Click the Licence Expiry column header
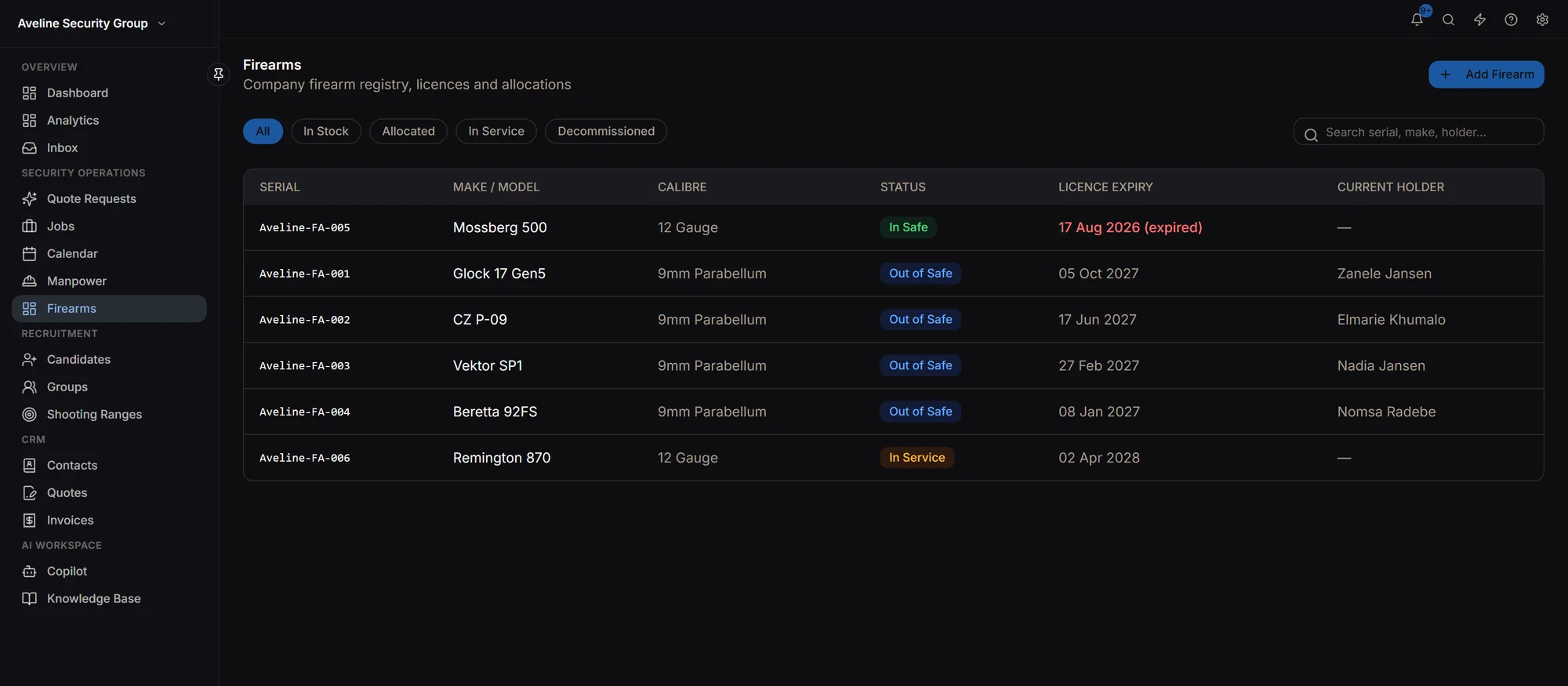Image resolution: width=1568 pixels, height=686 pixels. [1105, 187]
